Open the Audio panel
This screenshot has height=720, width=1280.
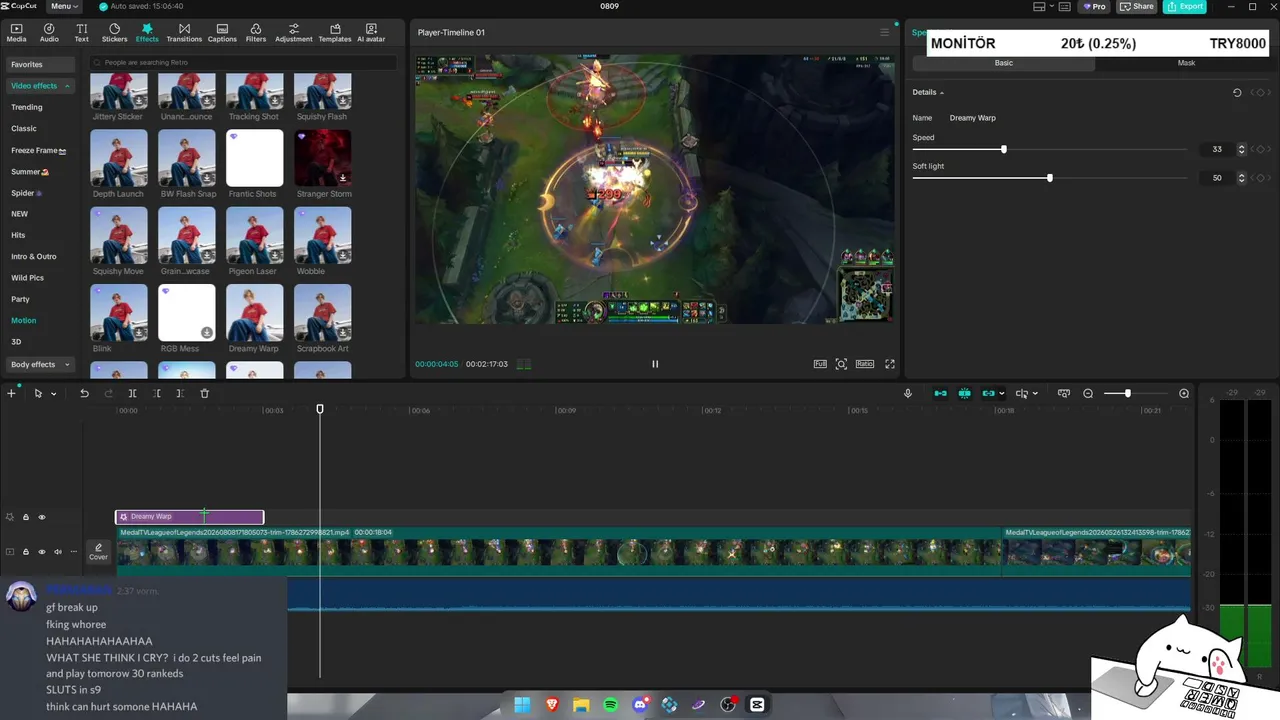tap(49, 33)
